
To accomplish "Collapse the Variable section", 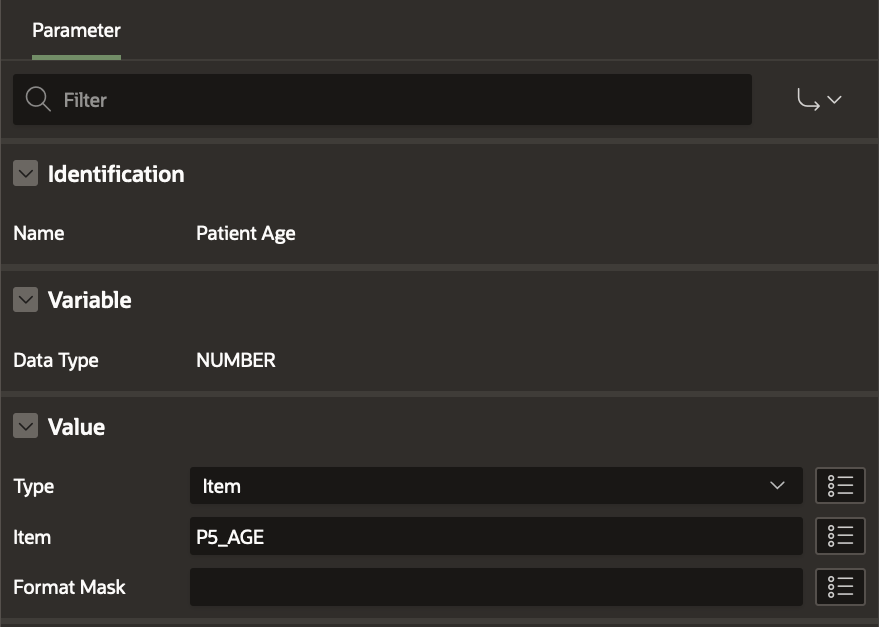I will (x=26, y=300).
